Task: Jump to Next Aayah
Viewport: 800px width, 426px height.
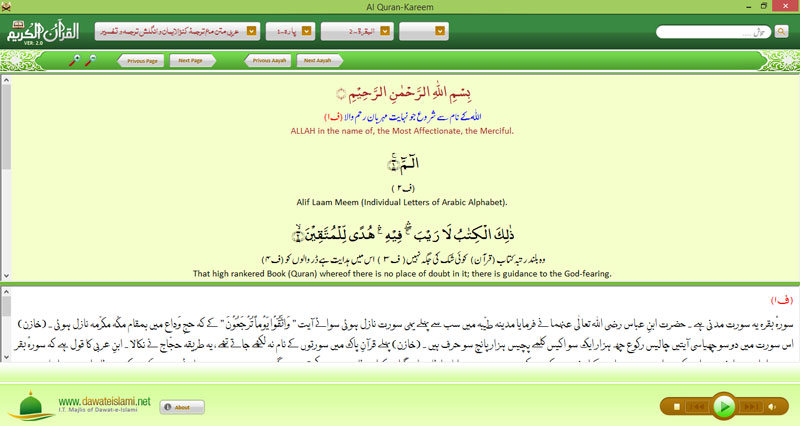Action: [x=319, y=61]
